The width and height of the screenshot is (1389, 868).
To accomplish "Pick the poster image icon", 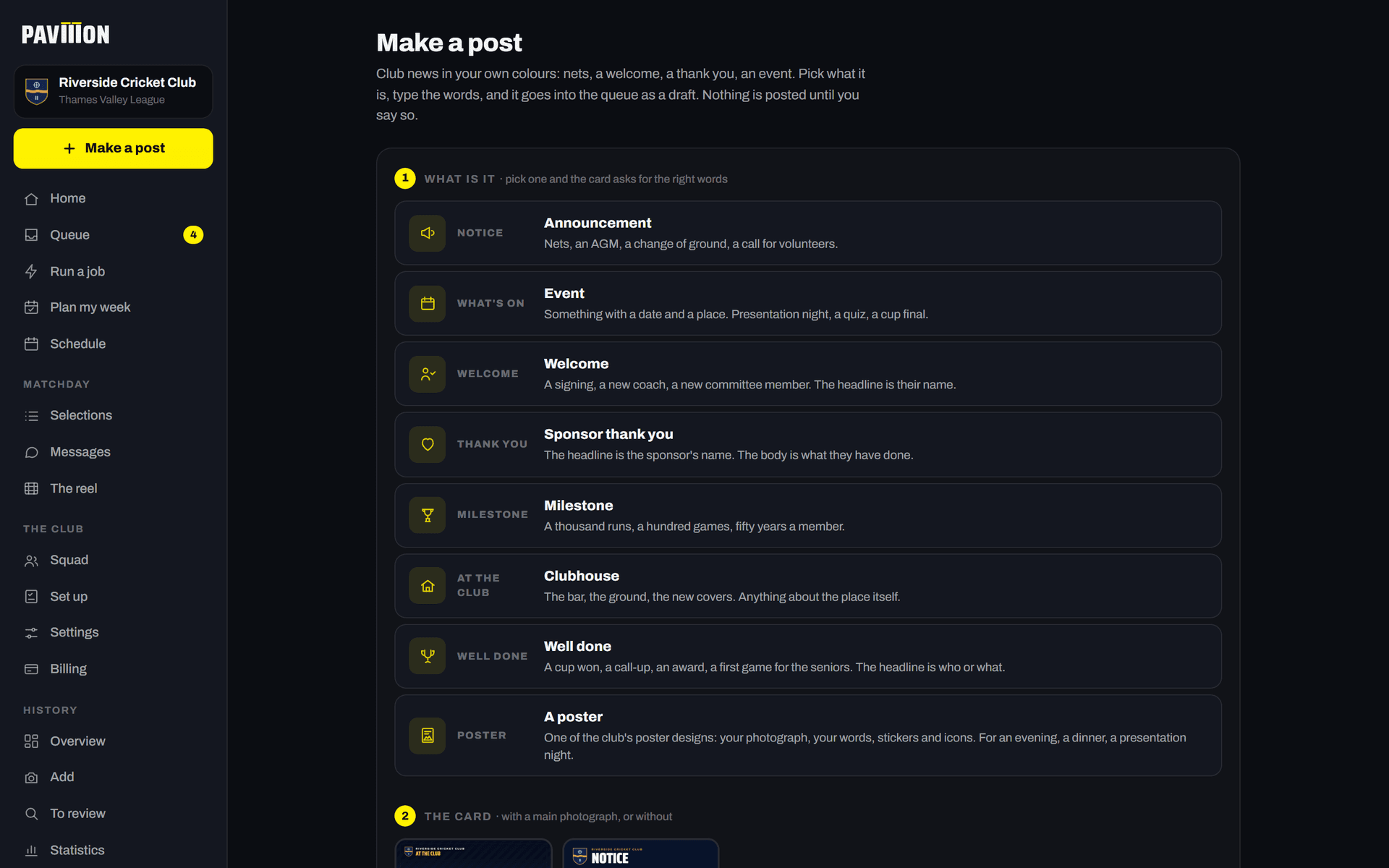I will pos(428,736).
